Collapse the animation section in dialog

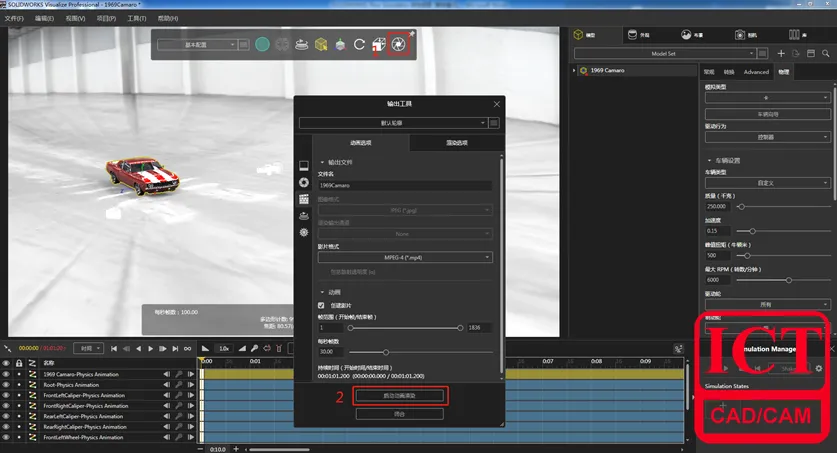(322, 292)
